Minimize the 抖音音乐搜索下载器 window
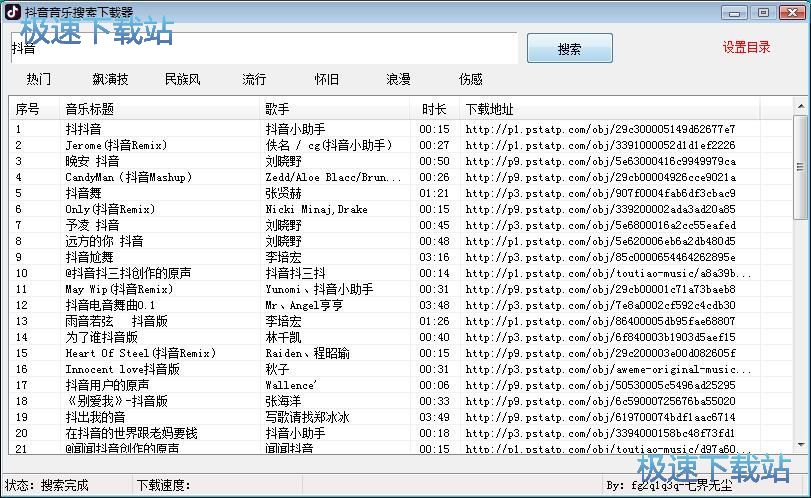The width and height of the screenshot is (811, 498). pyautogui.click(x=734, y=12)
